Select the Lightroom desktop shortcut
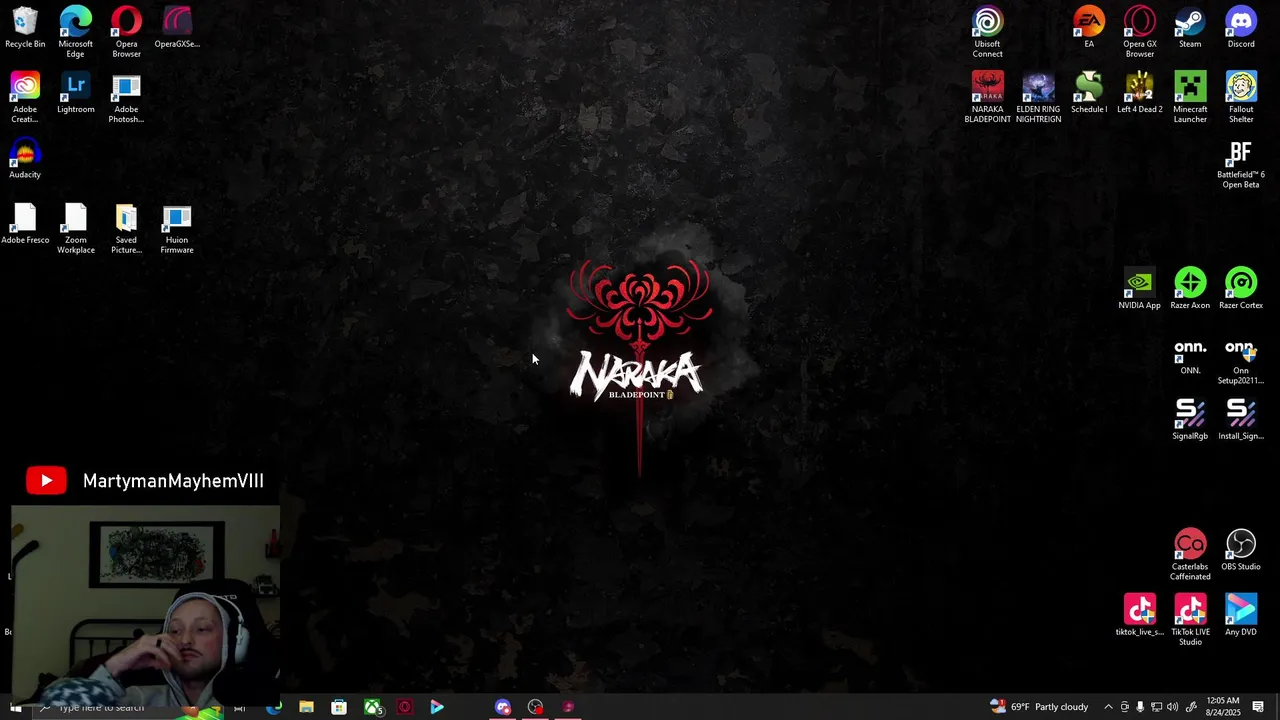1280x720 pixels. coord(76,93)
